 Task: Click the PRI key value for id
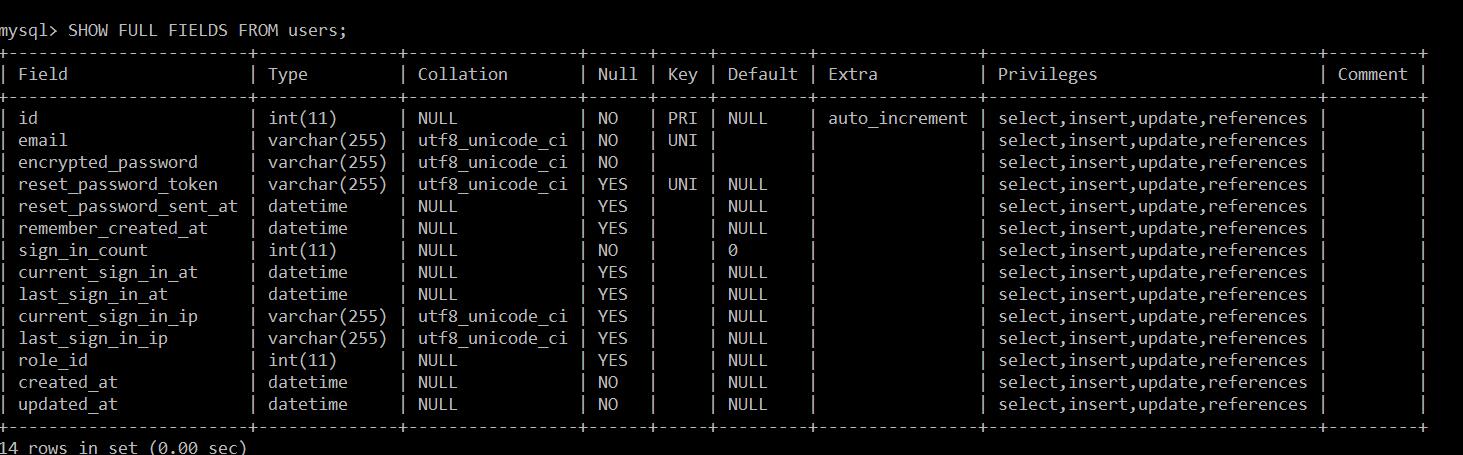(x=682, y=118)
